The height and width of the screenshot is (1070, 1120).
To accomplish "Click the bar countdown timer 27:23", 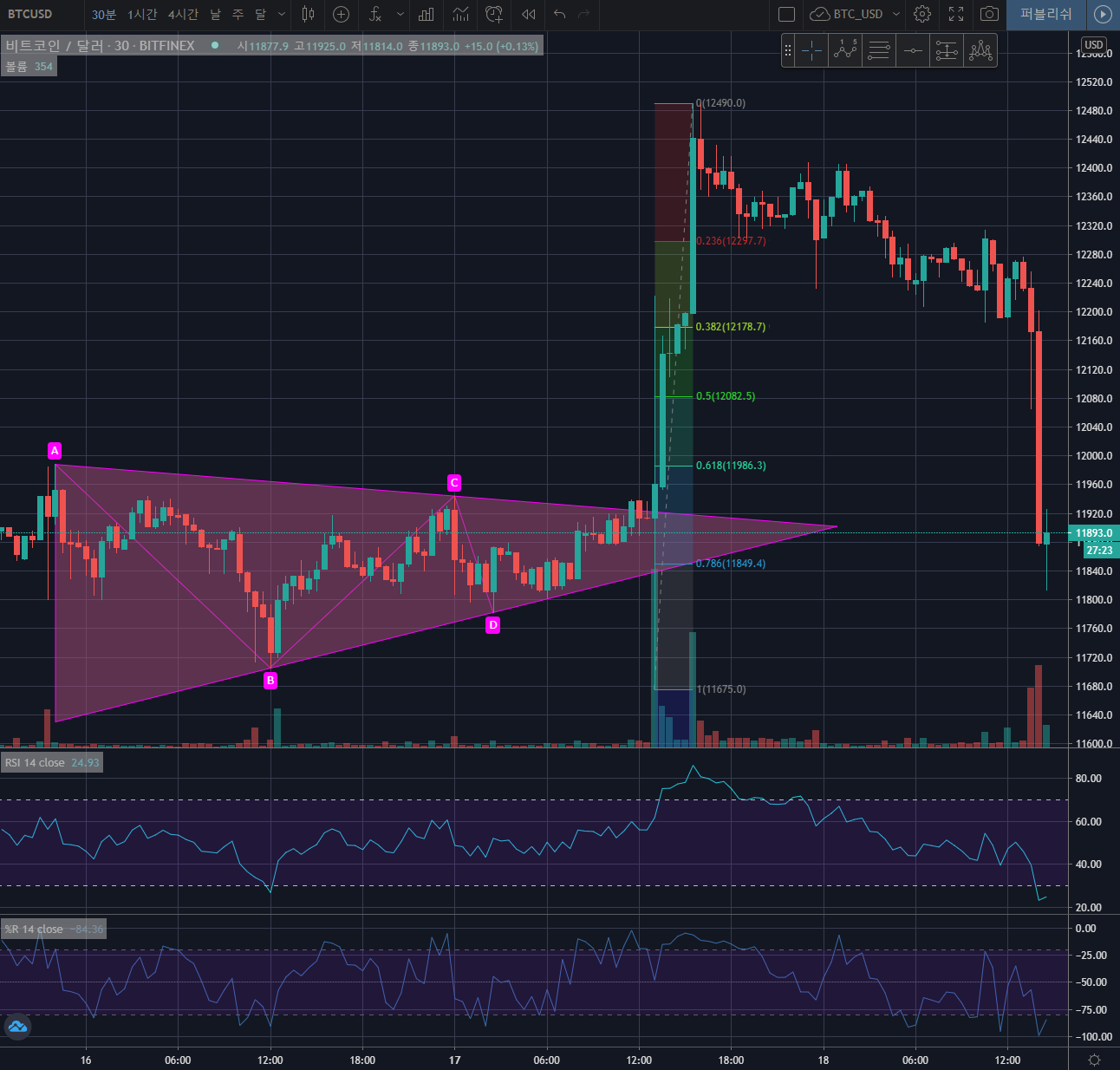I will point(1099,551).
